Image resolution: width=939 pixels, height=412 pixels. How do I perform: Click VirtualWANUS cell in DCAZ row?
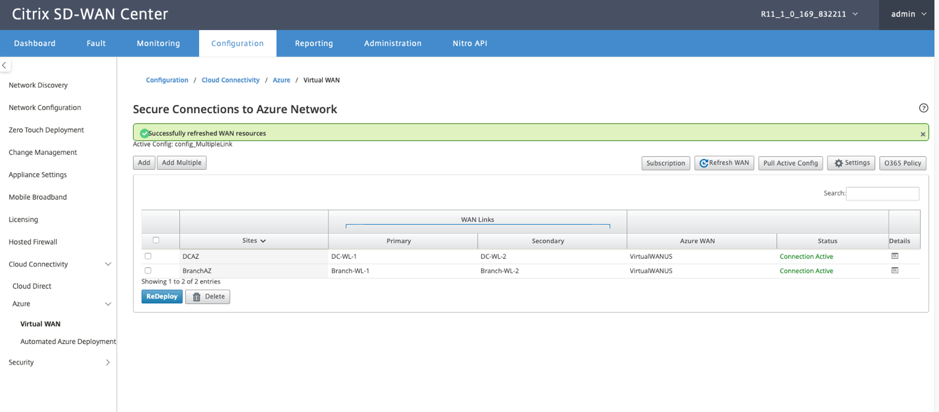(x=651, y=256)
